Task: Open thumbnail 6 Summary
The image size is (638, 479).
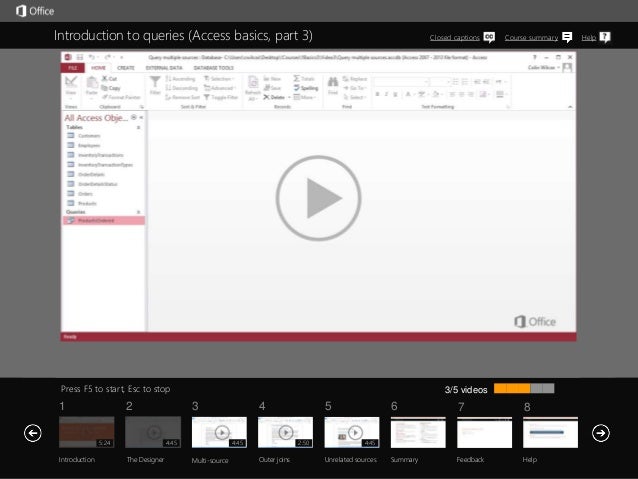Action: click(x=418, y=432)
